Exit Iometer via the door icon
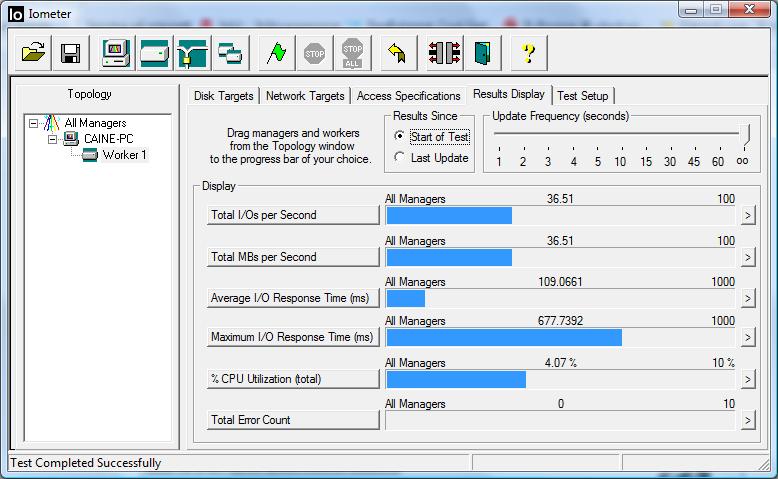Image resolution: width=778 pixels, height=479 pixels. [482, 53]
